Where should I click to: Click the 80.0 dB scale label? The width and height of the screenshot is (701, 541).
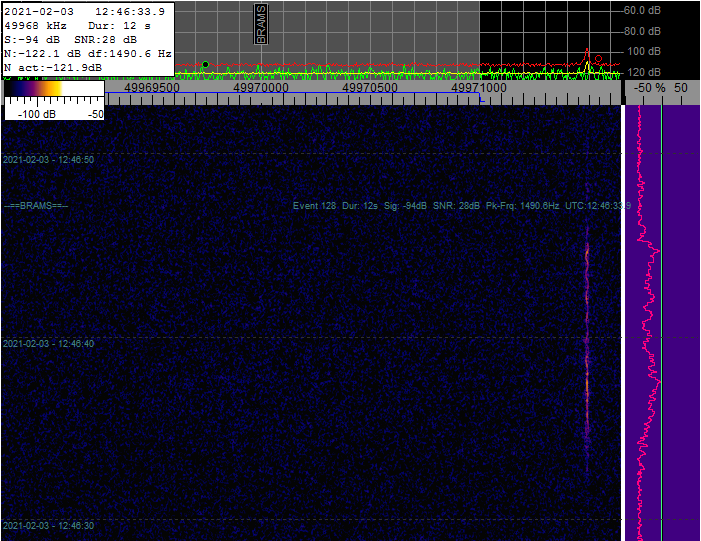coord(642,31)
